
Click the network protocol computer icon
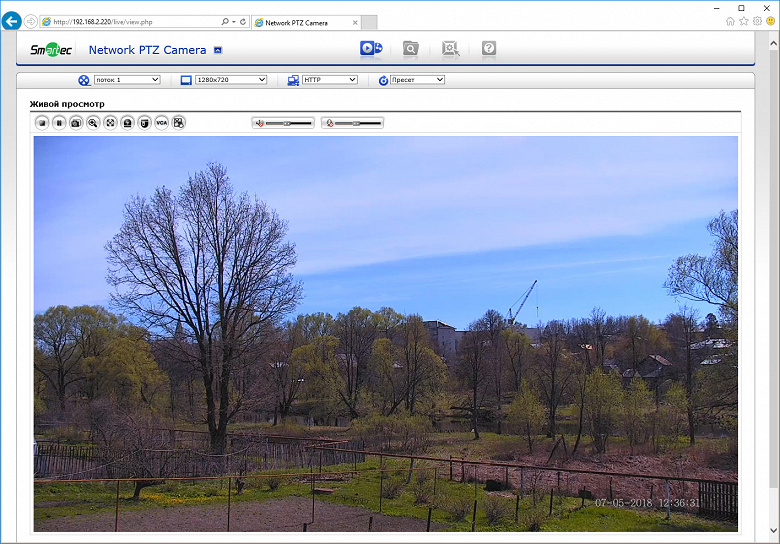click(293, 80)
